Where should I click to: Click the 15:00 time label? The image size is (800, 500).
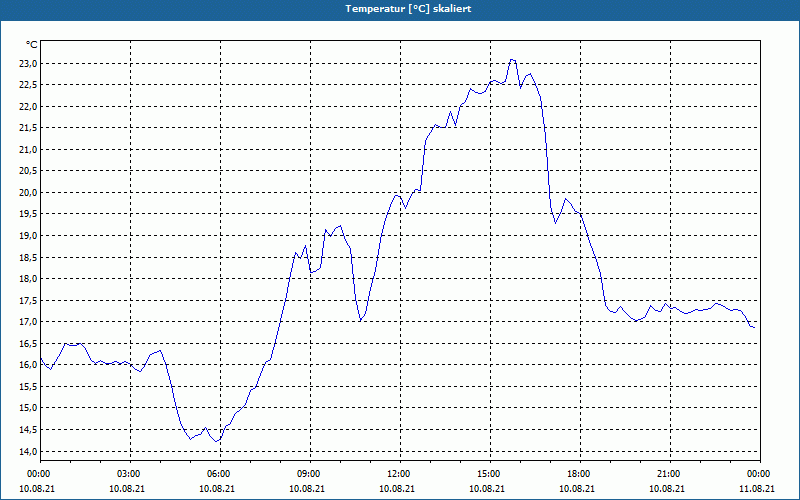point(490,474)
